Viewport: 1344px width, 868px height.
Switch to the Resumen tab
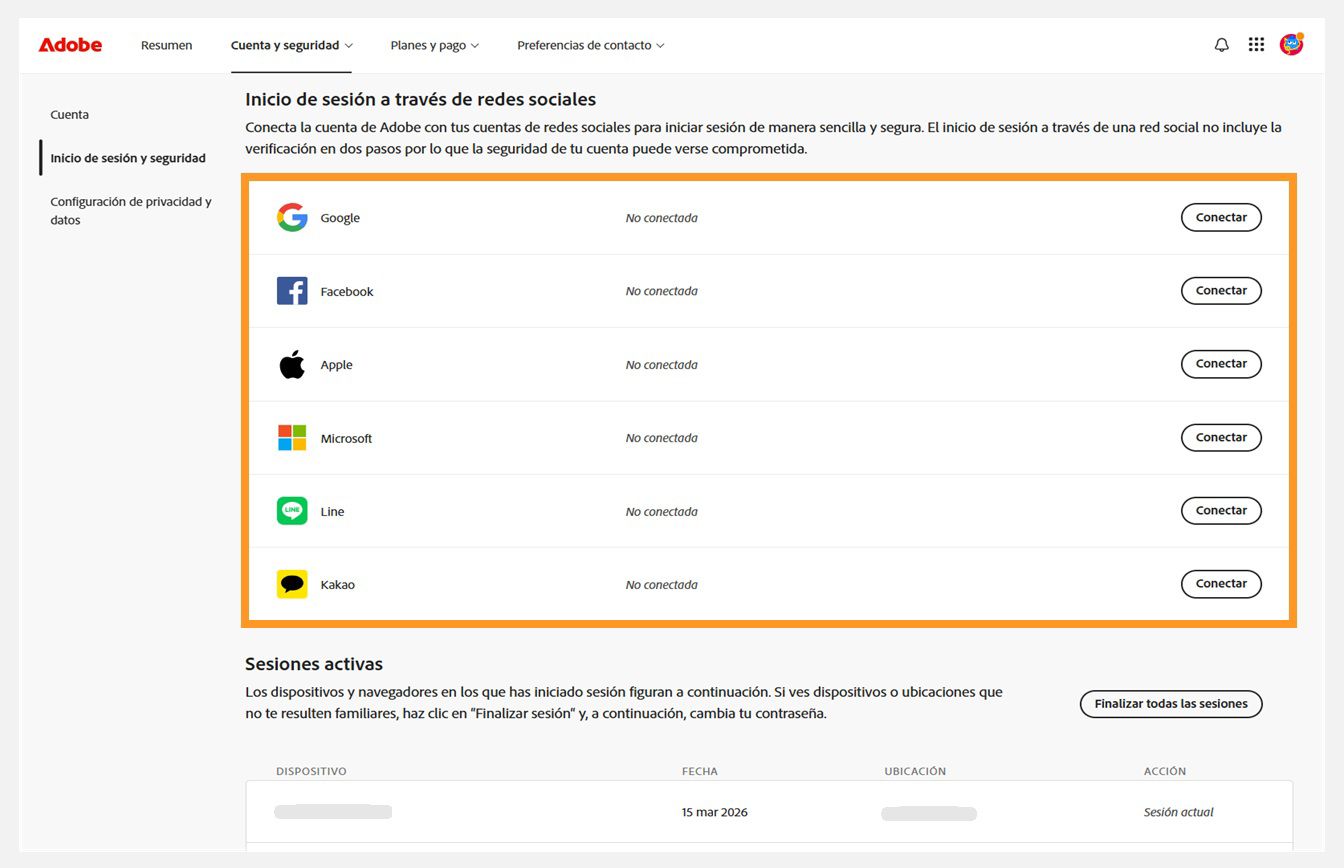[166, 45]
